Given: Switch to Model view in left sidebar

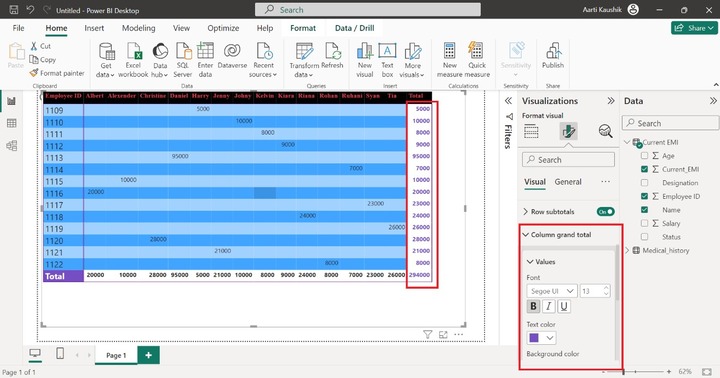Looking at the screenshot, I should (x=11, y=146).
